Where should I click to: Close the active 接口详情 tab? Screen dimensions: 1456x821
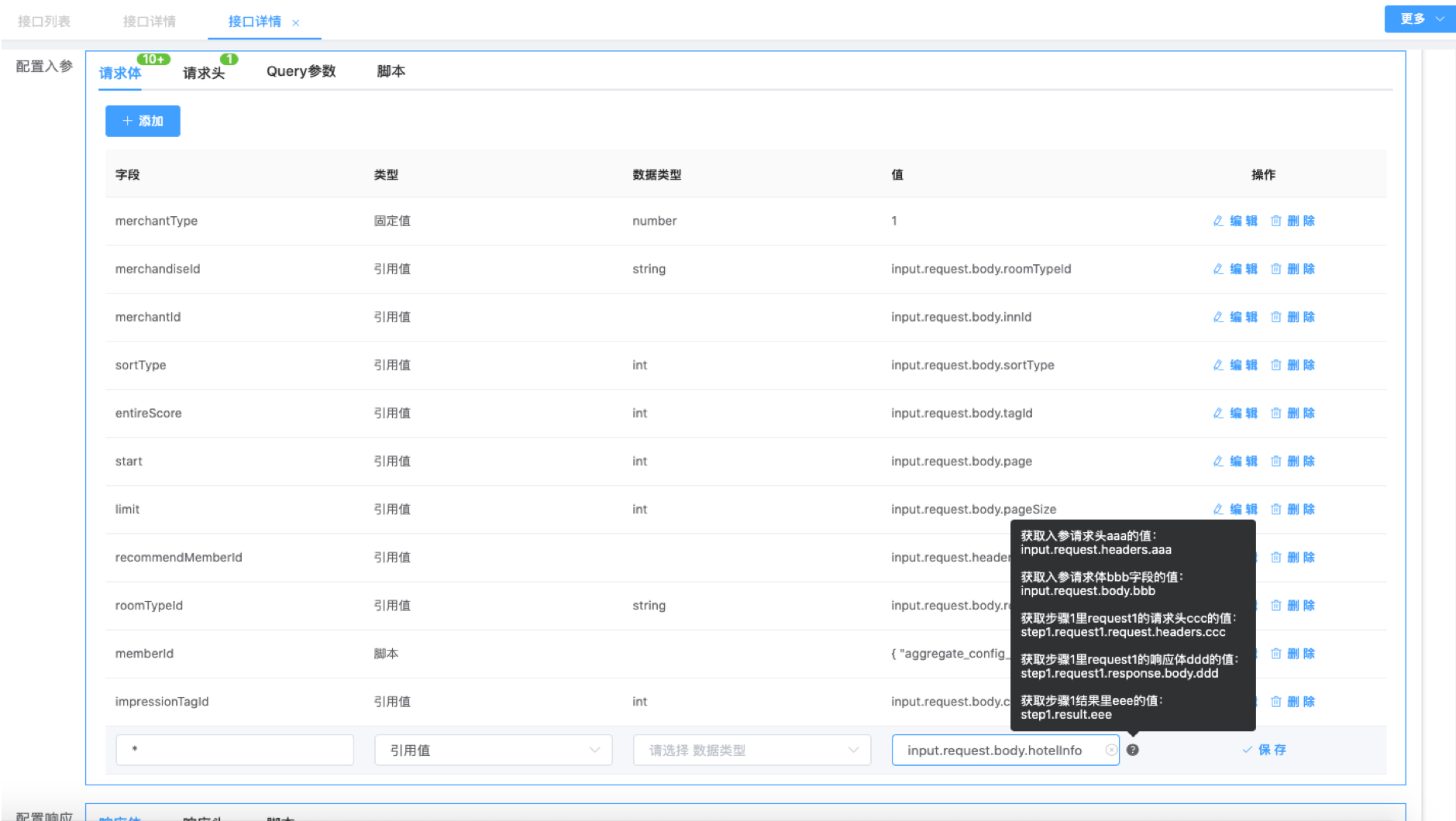click(296, 23)
